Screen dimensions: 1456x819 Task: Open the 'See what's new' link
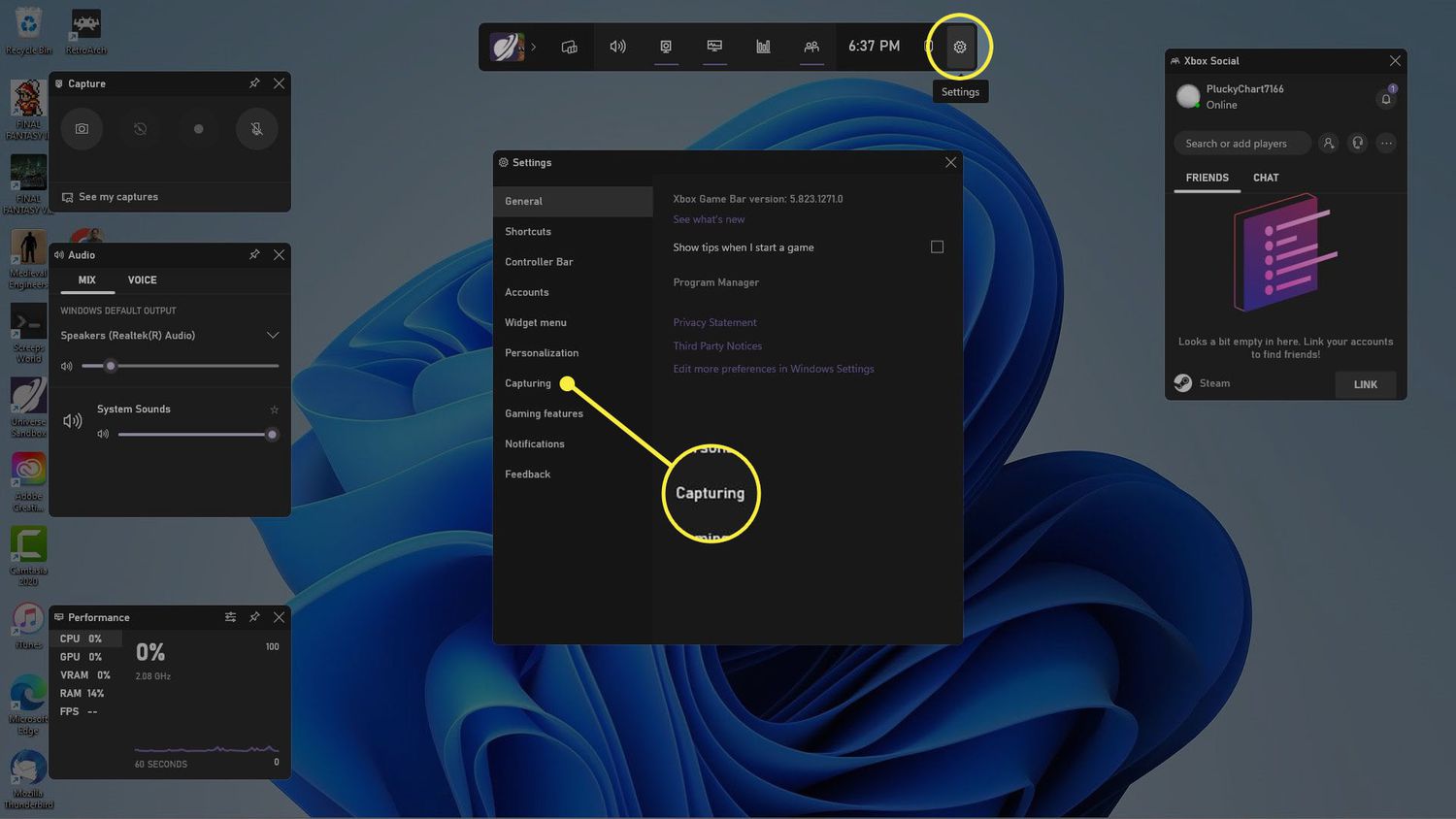pos(709,219)
